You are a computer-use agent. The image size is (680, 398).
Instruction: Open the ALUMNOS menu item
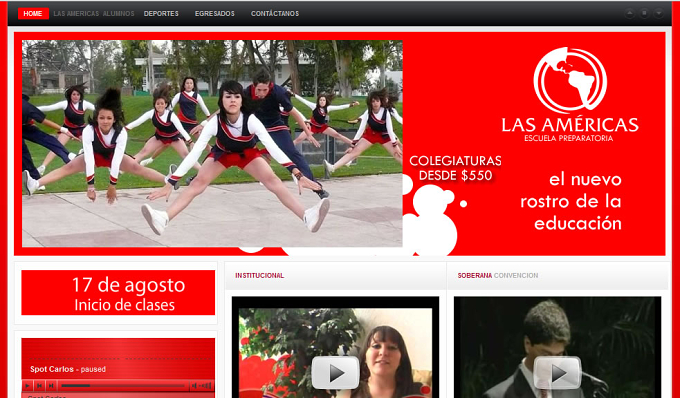point(118,14)
